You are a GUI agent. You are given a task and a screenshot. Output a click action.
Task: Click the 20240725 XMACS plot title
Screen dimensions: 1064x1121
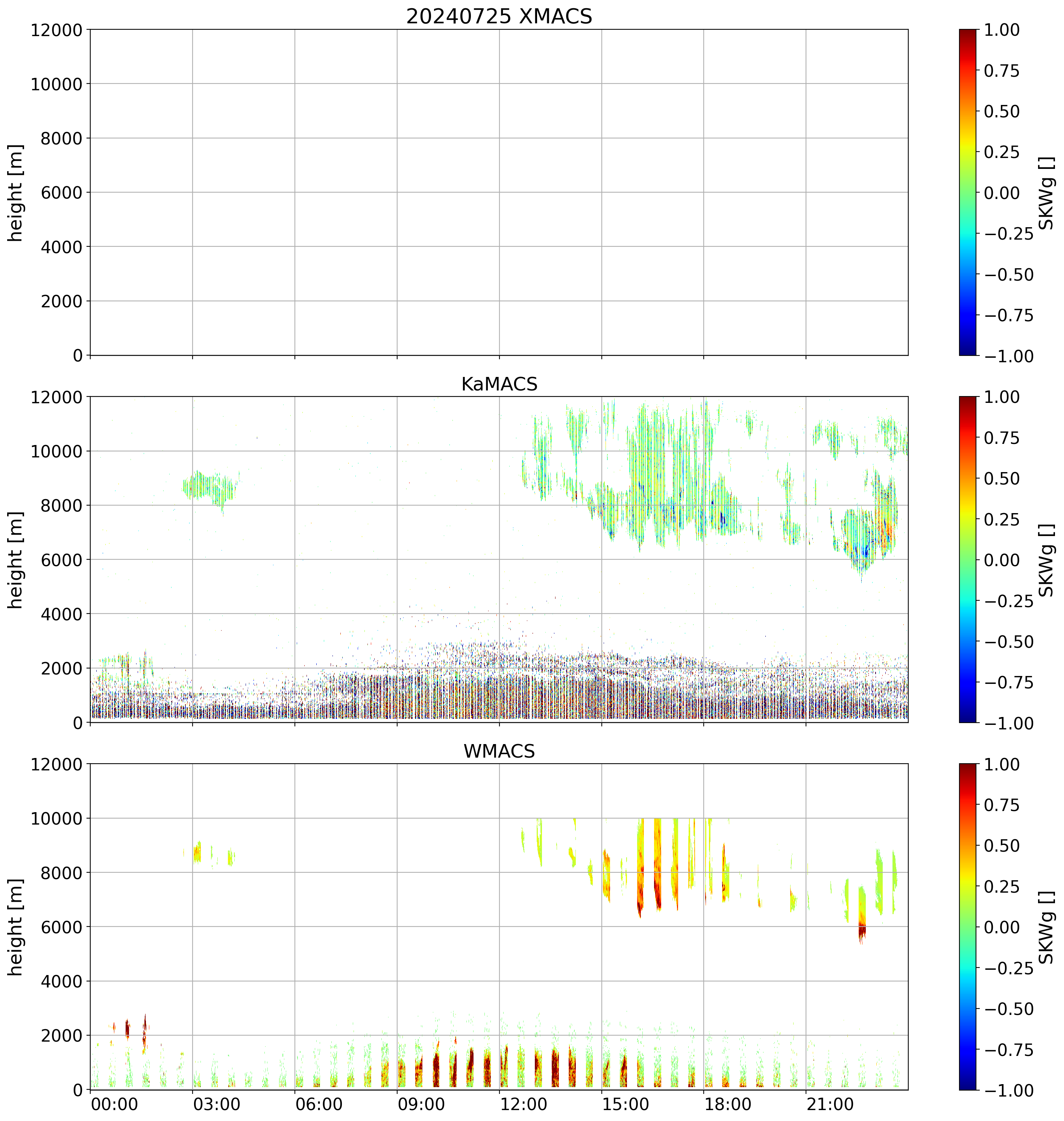pyautogui.click(x=499, y=17)
